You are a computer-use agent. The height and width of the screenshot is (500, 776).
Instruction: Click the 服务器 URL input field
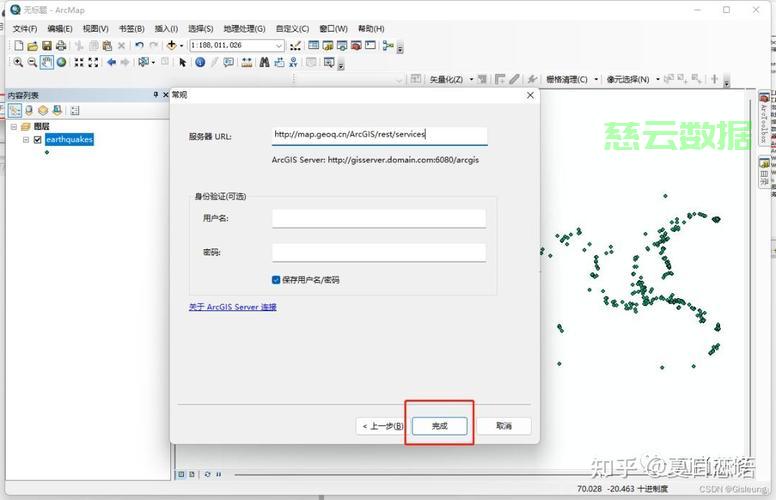[380, 135]
